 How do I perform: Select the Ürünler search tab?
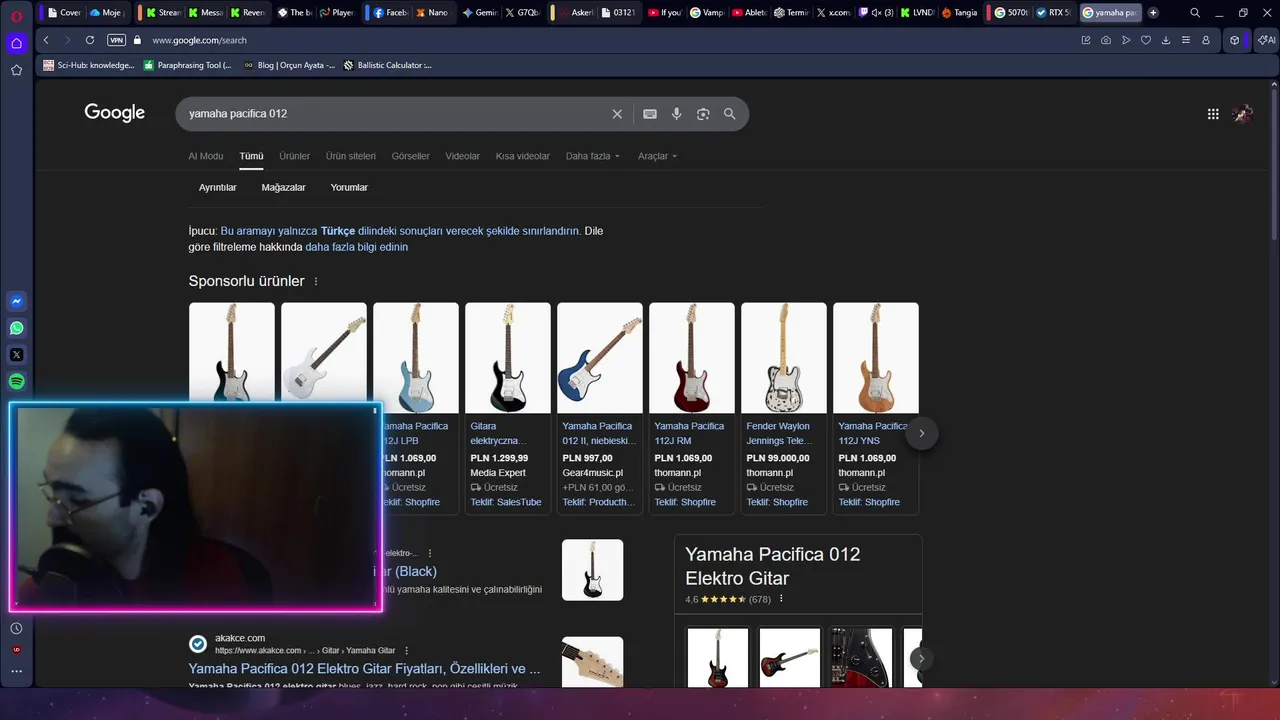pyautogui.click(x=295, y=156)
